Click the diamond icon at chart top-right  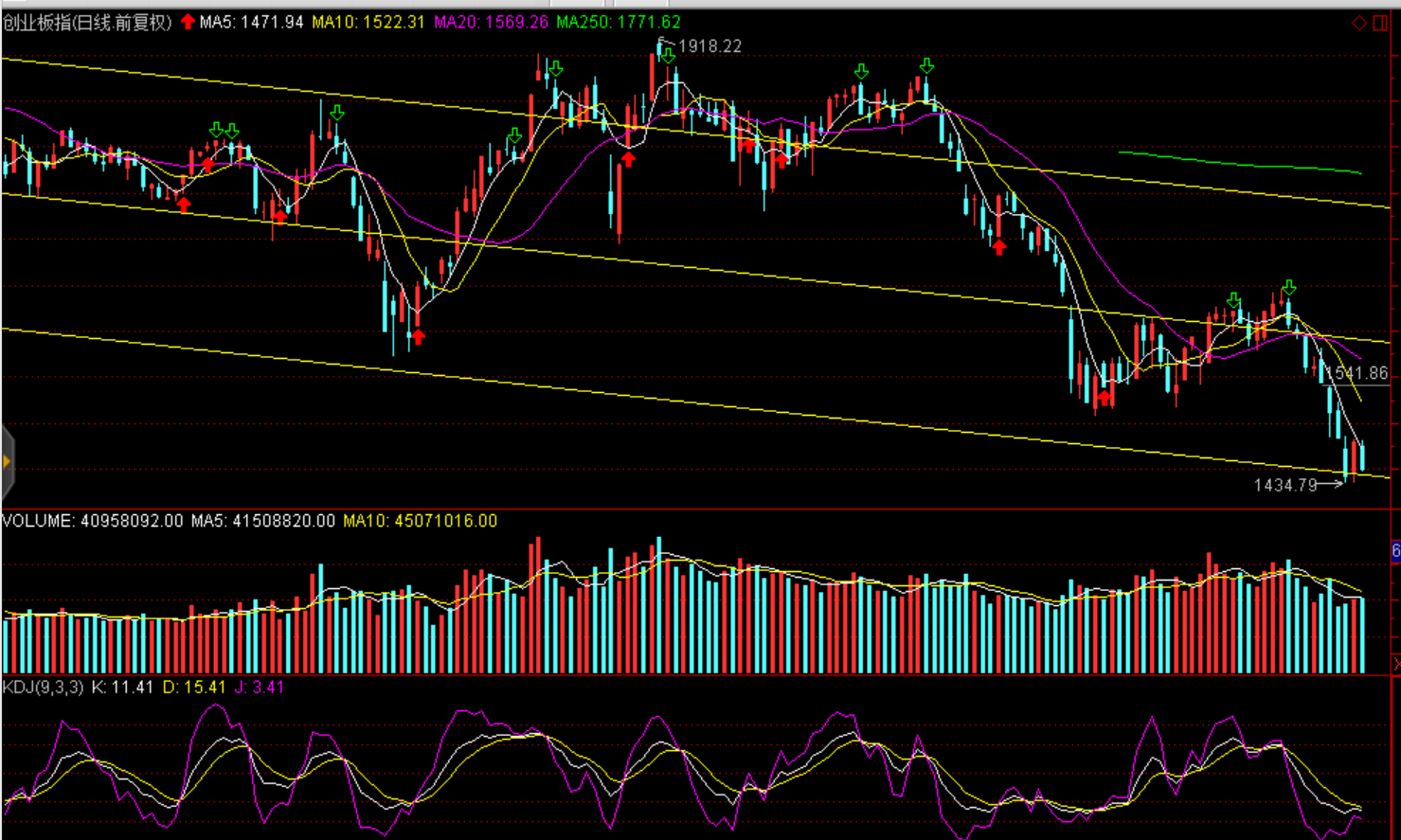[x=1359, y=23]
